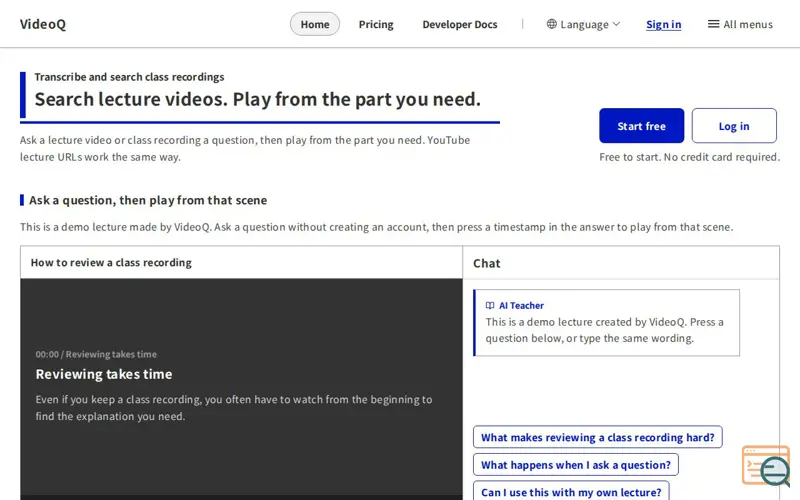Image resolution: width=800 pixels, height=500 pixels.
Task: Click the Chat panel heading
Action: (487, 263)
